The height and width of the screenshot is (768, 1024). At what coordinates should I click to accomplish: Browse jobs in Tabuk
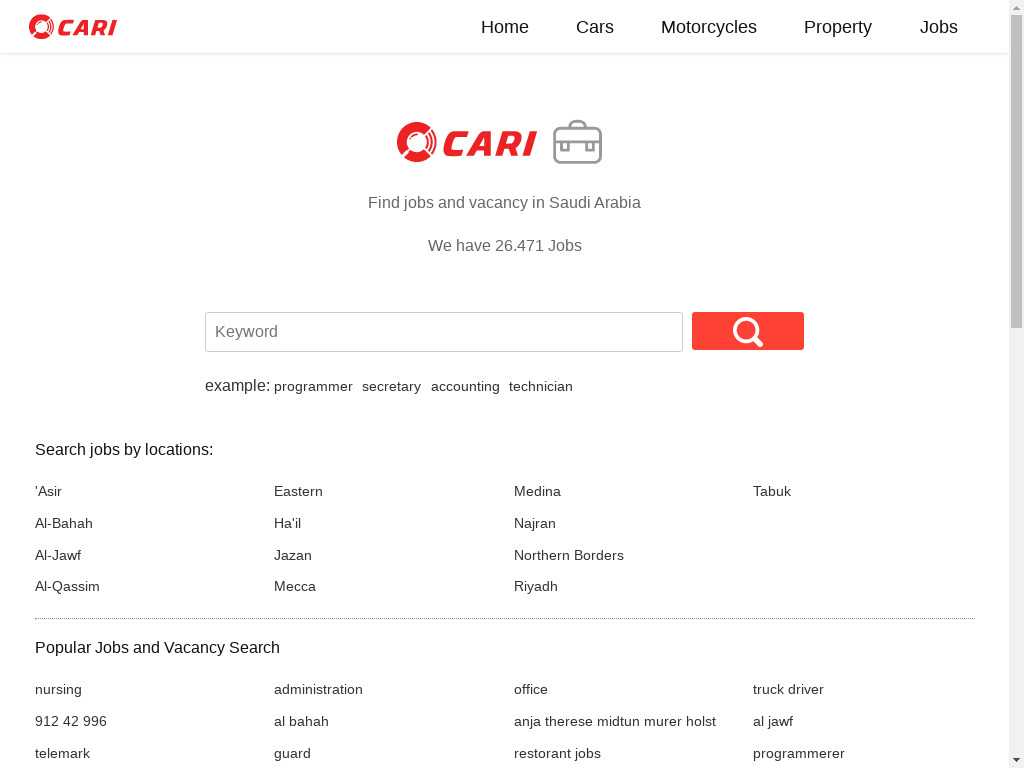(x=772, y=491)
